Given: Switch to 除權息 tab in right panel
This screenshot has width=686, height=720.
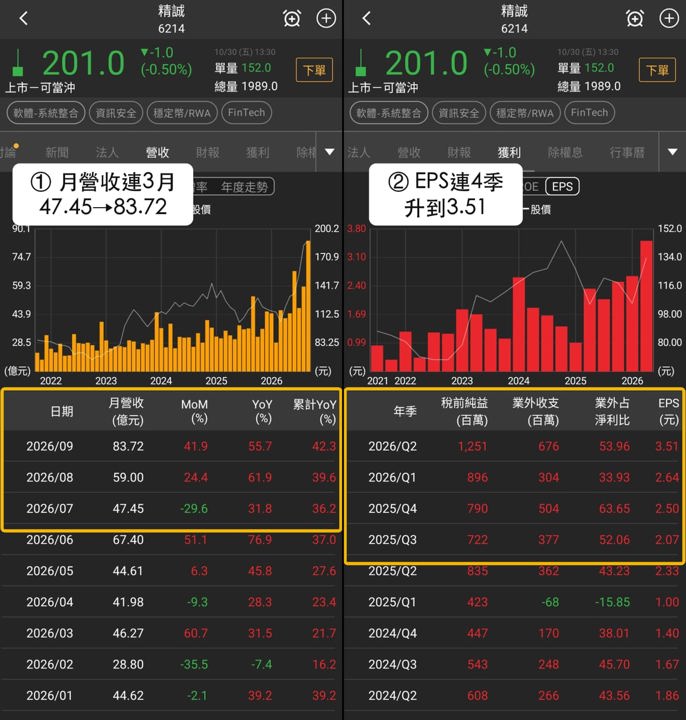Looking at the screenshot, I should coord(565,152).
